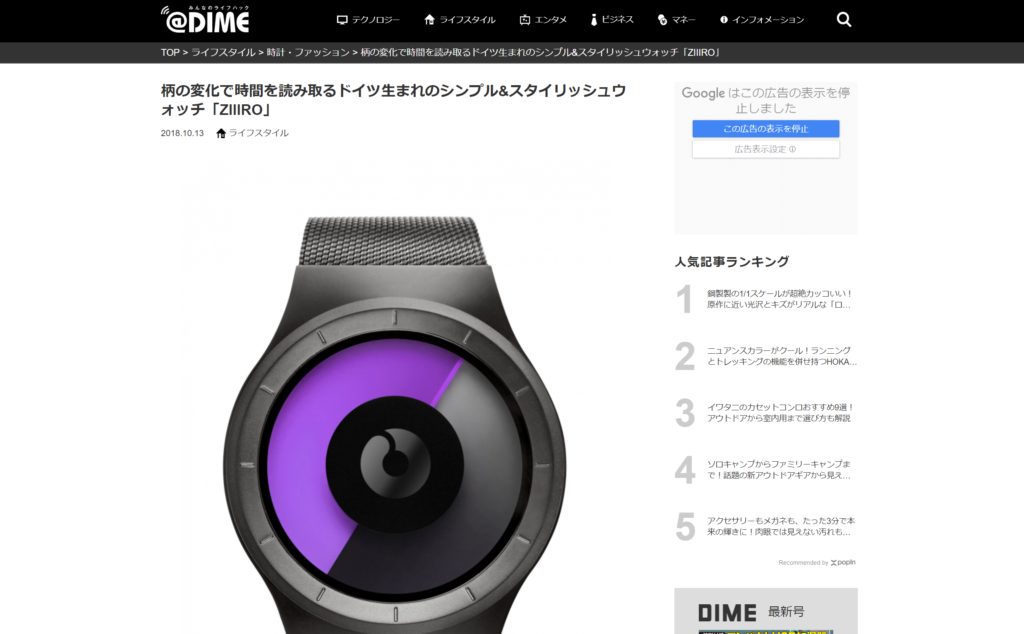Image resolution: width=1024 pixels, height=634 pixels.
Task: Click the ライフスタイル breadcrumb link
Action: pyautogui.click(x=223, y=52)
